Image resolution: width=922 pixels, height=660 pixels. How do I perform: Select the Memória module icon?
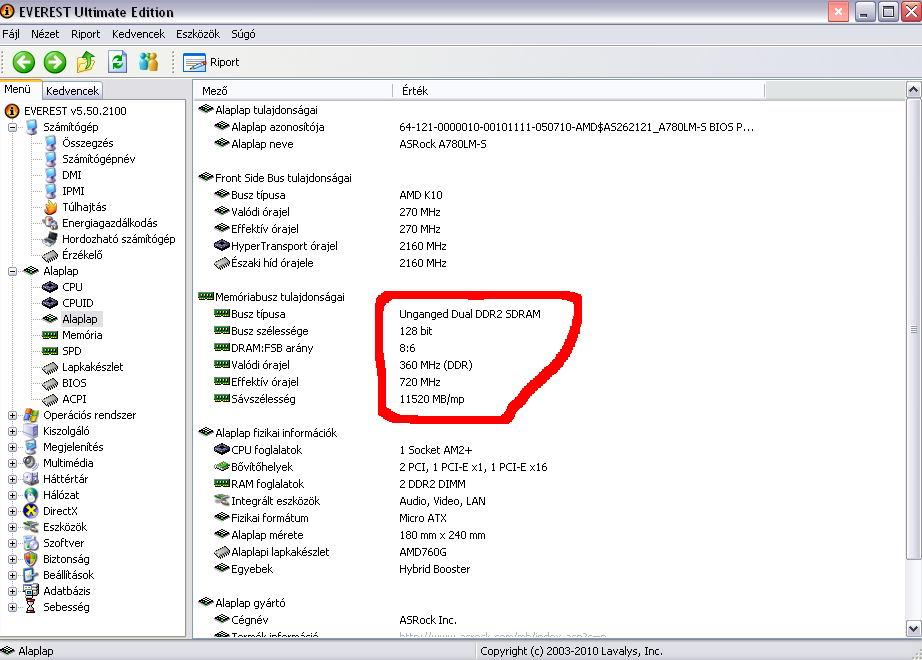coord(50,335)
